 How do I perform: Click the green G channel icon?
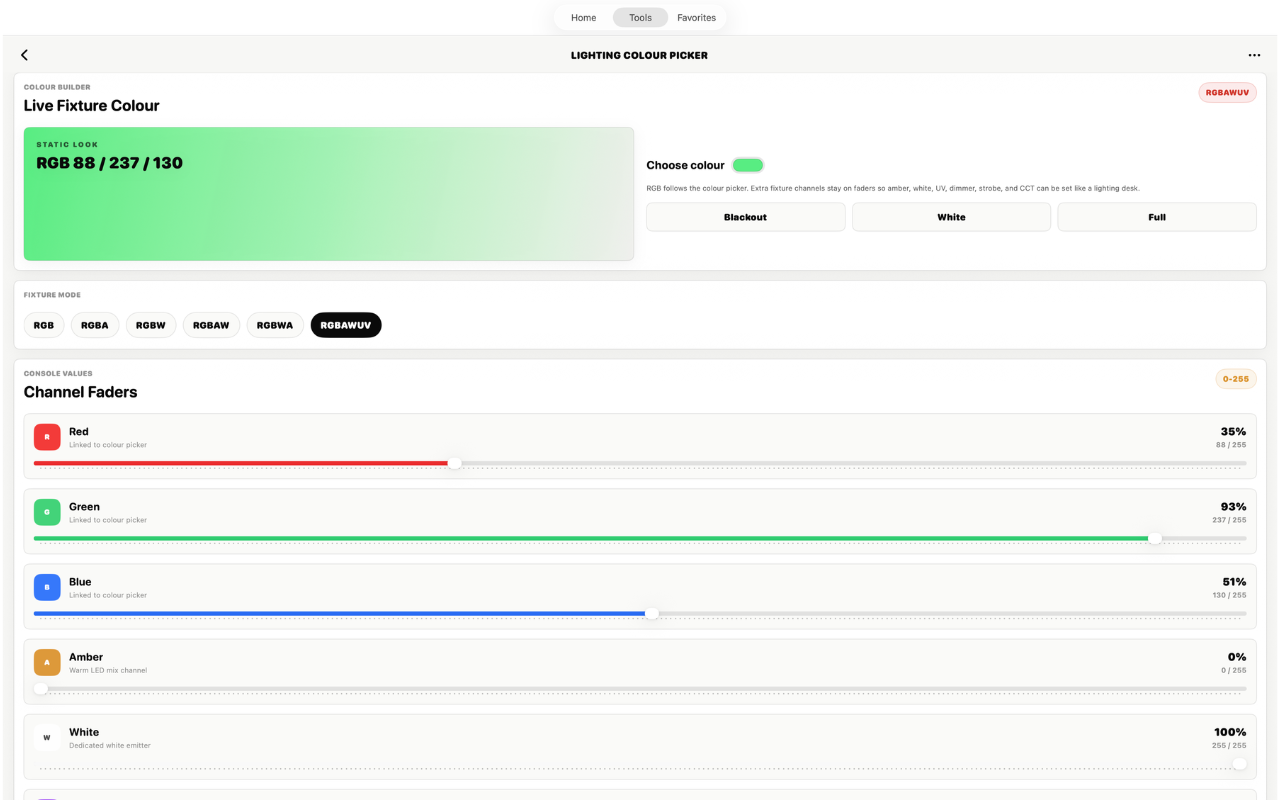point(47,512)
